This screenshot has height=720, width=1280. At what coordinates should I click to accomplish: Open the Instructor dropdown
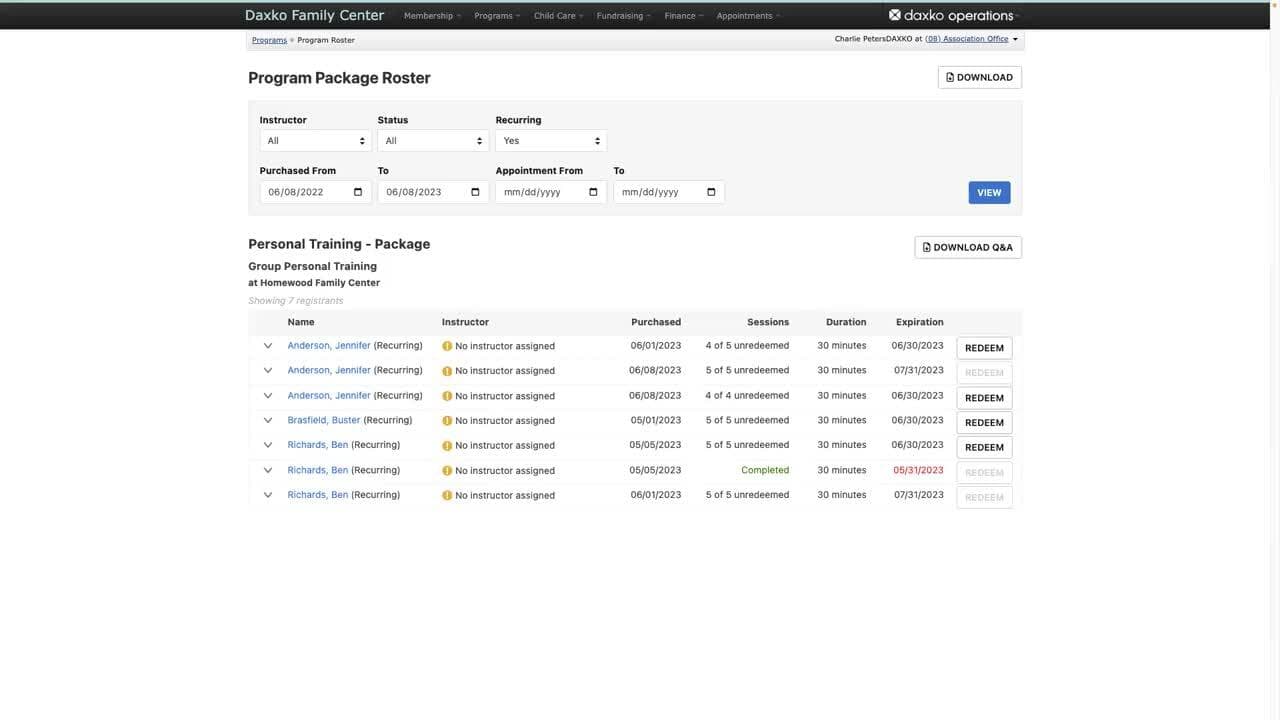click(315, 141)
